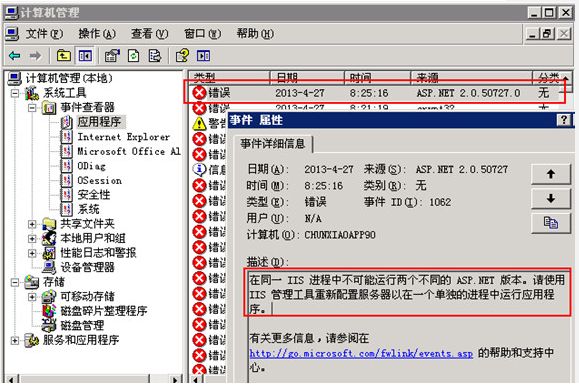Click the event list left scroll arrow
The height and width of the screenshot is (385, 579).
(x=196, y=379)
